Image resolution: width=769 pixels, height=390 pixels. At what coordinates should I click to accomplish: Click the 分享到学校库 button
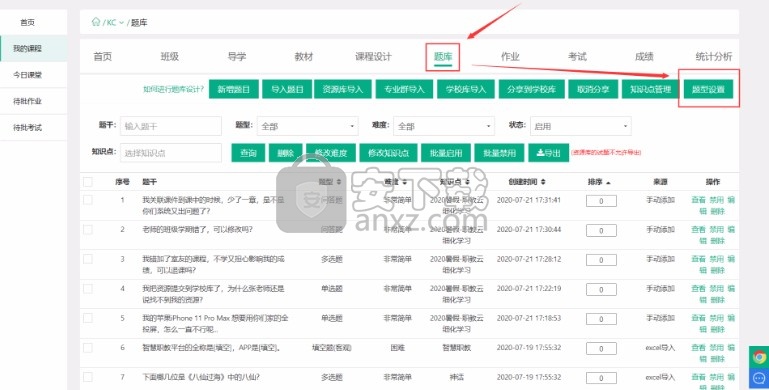[532, 89]
